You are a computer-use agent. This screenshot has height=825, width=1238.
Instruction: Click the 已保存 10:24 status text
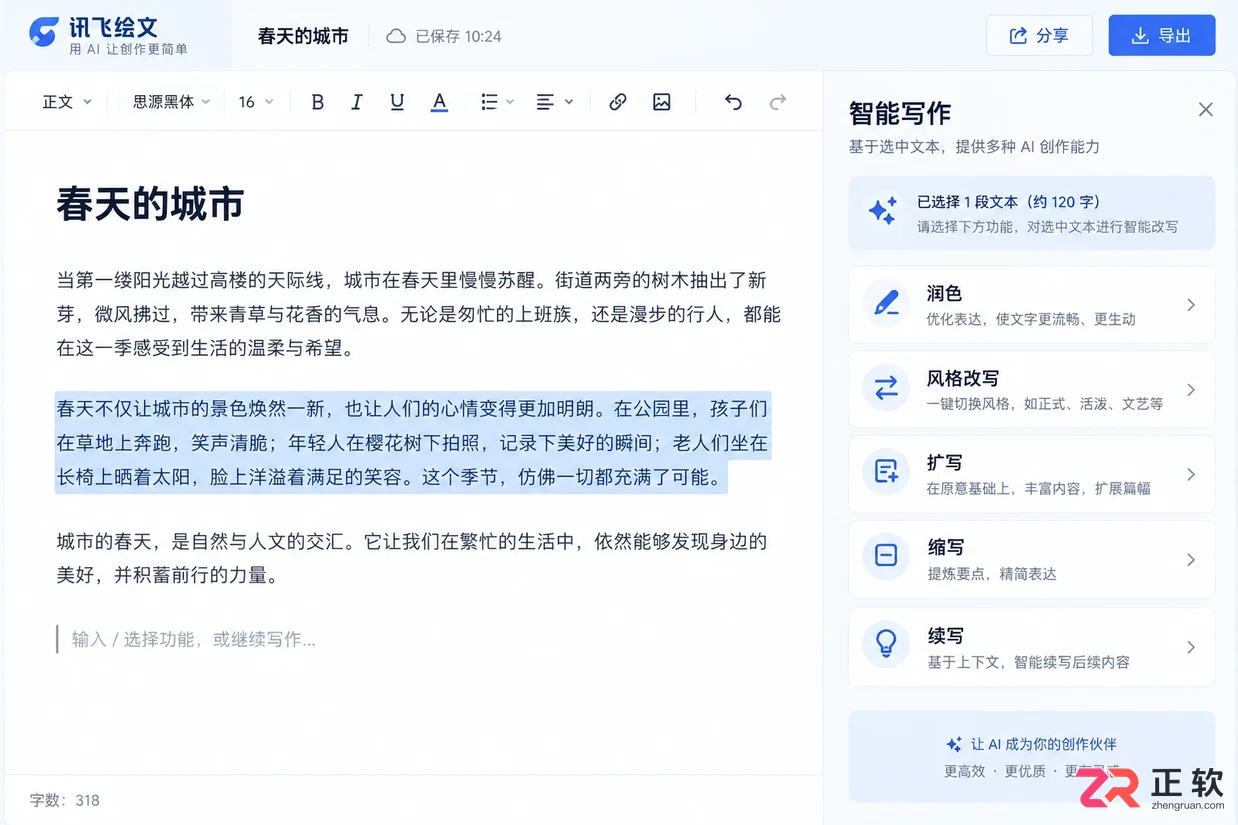point(458,36)
